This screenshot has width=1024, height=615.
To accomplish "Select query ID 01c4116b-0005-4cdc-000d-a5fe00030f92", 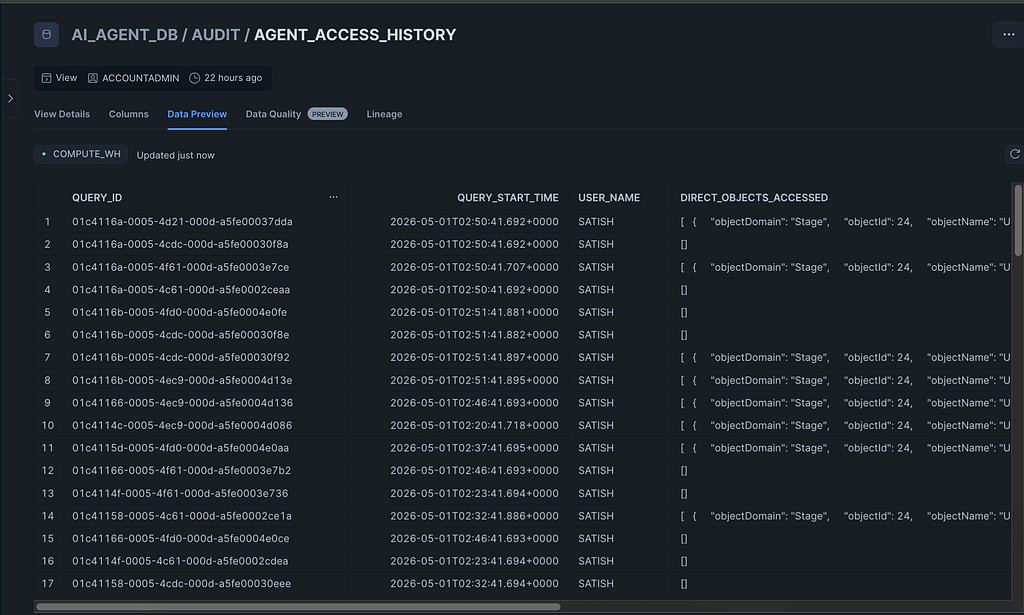I will pos(181,358).
